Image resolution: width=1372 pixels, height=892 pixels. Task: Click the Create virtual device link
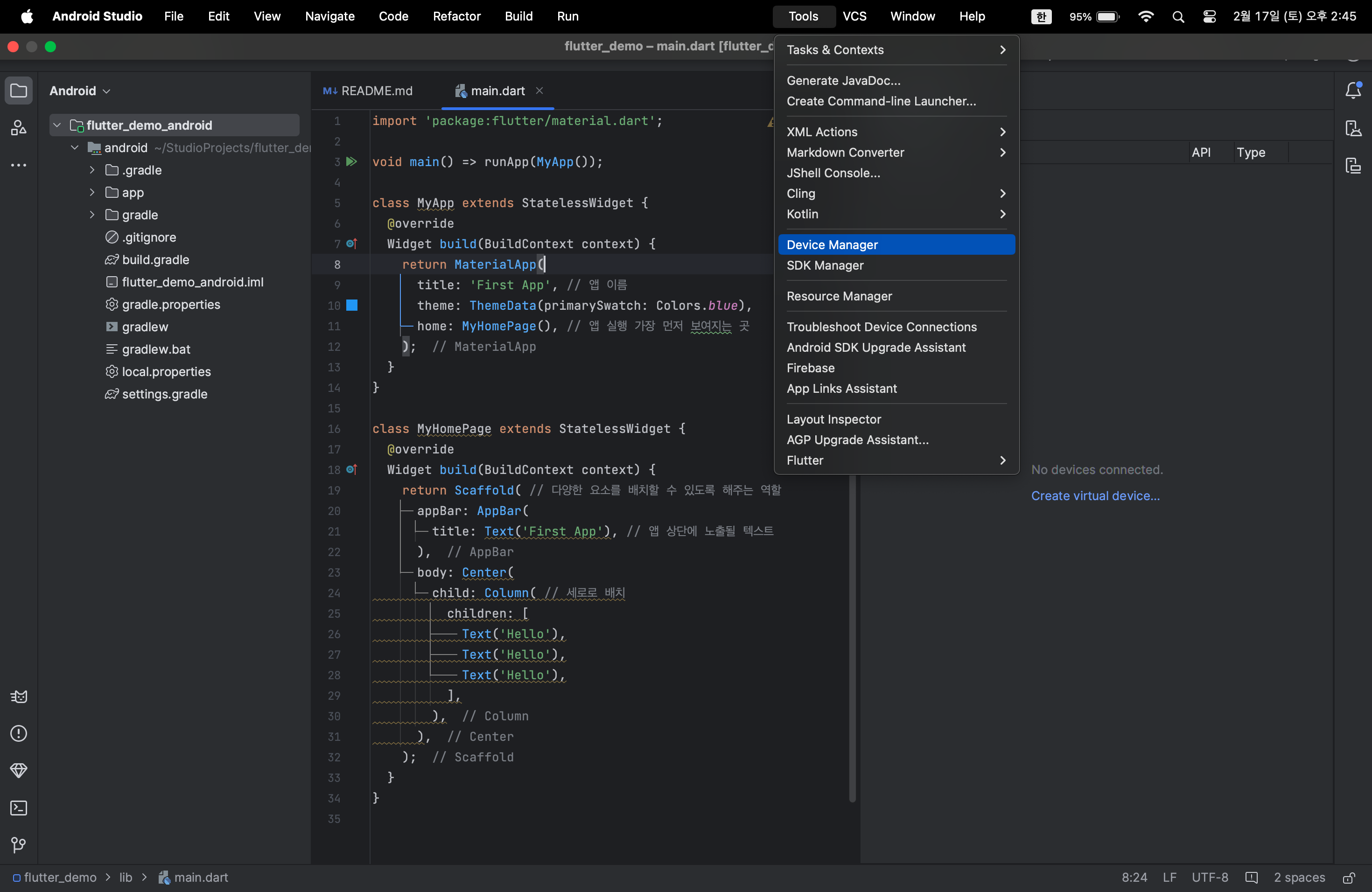pos(1095,495)
